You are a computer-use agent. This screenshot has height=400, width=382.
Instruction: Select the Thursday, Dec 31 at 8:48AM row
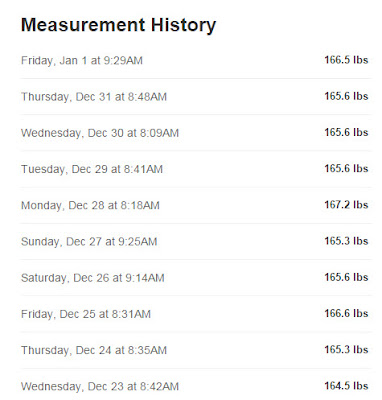196,97
